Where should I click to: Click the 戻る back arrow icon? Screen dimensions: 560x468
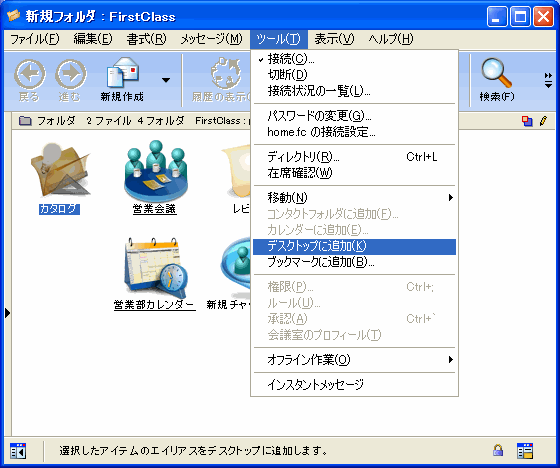[30, 74]
